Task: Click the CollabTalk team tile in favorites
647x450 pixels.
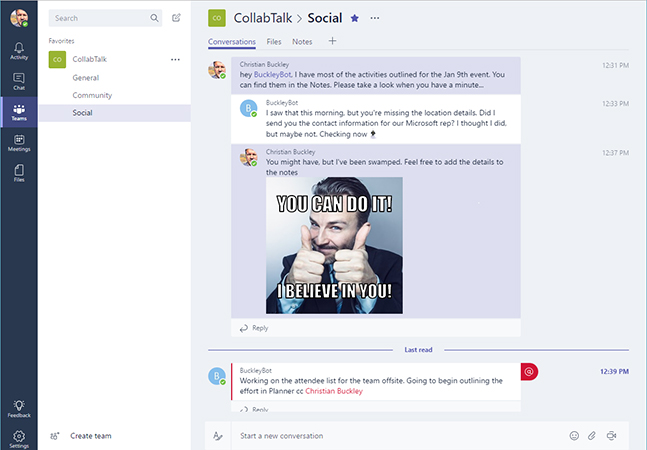Action: 57,59
